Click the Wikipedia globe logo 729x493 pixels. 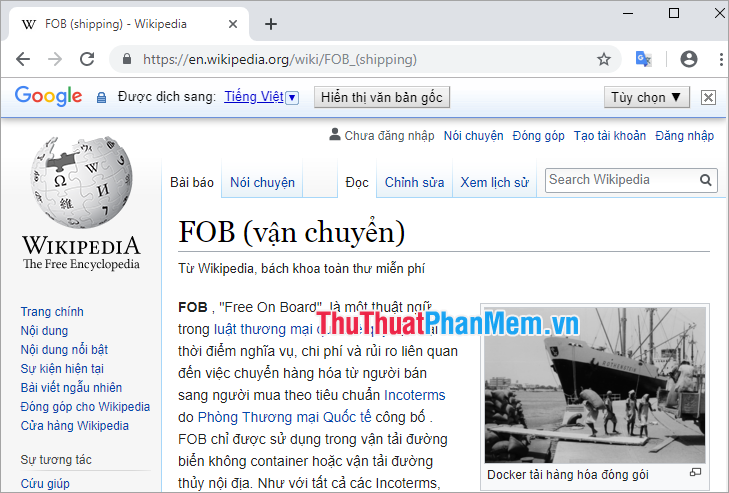coord(81,182)
